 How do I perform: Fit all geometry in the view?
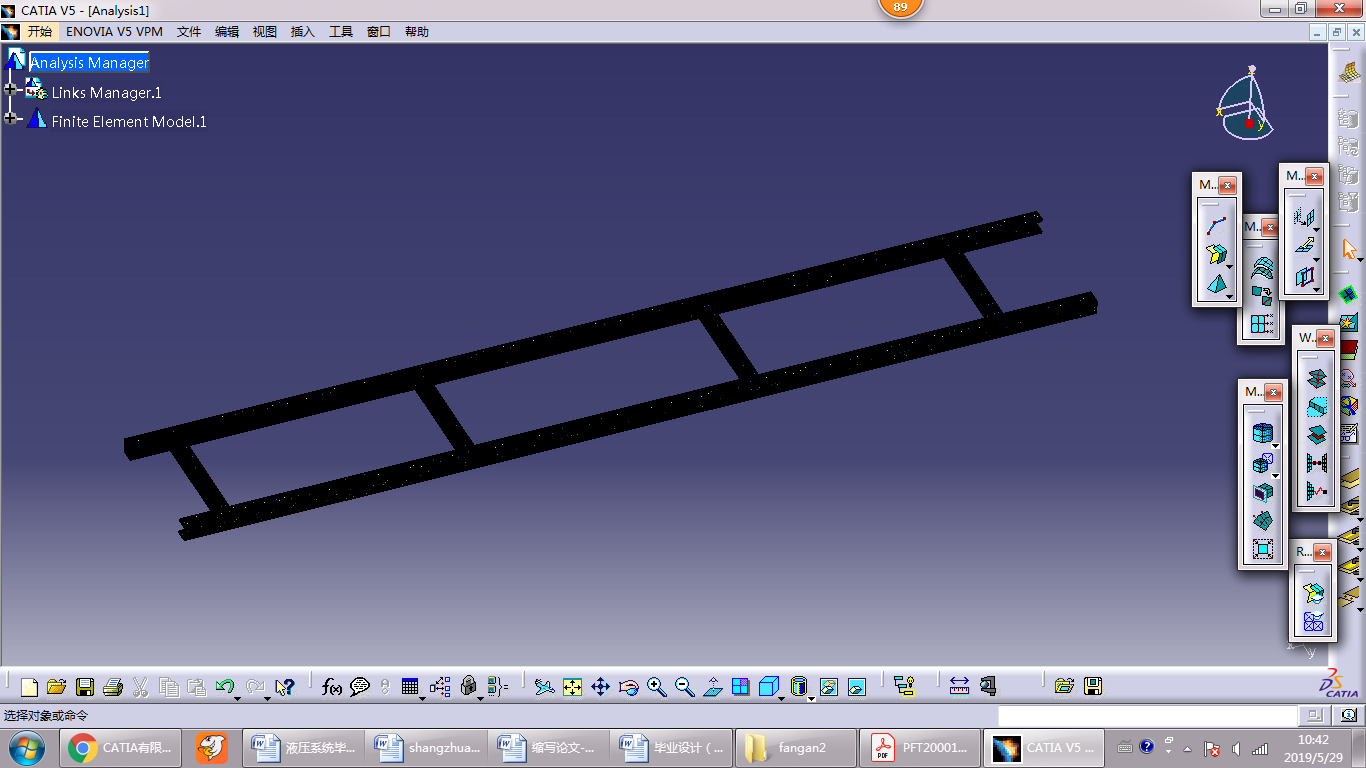tap(572, 687)
